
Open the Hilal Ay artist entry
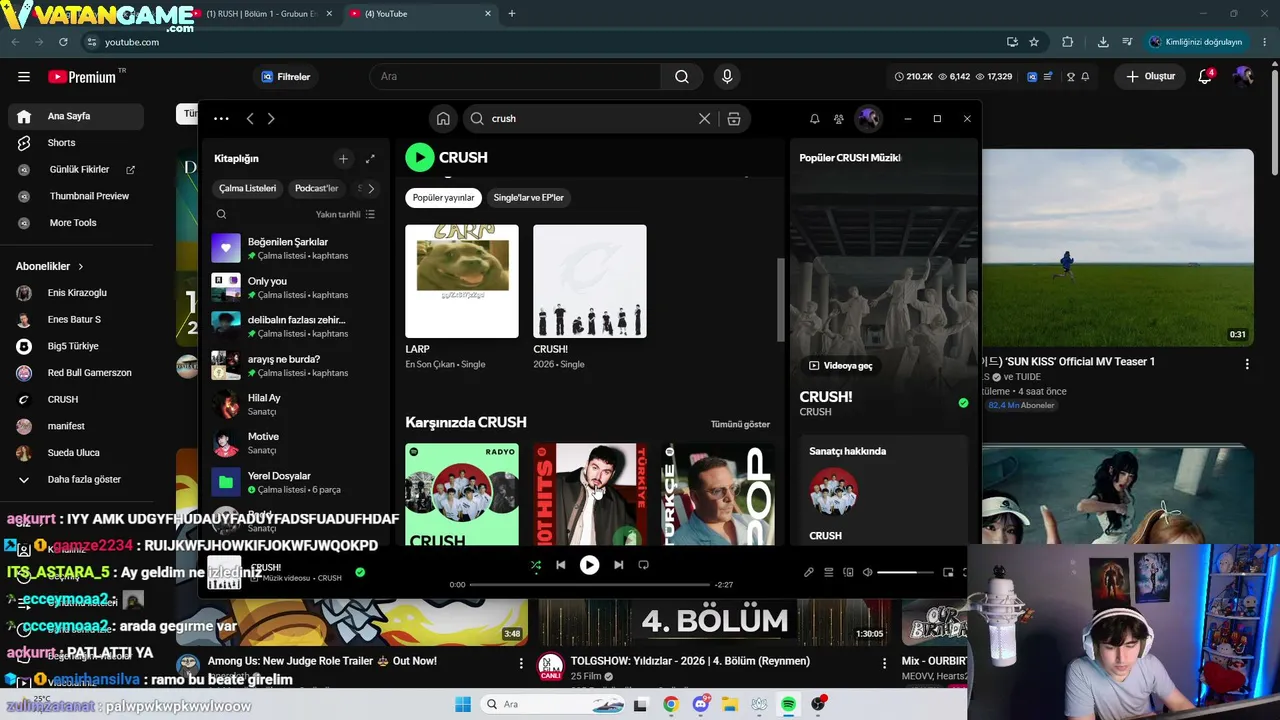coord(294,404)
